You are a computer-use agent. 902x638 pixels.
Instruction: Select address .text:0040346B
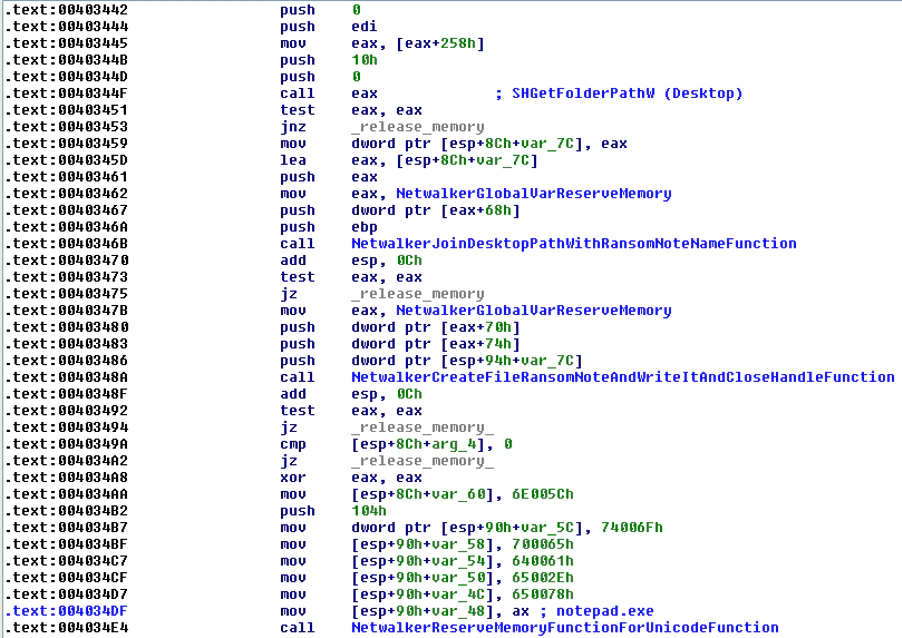pyautogui.click(x=66, y=243)
